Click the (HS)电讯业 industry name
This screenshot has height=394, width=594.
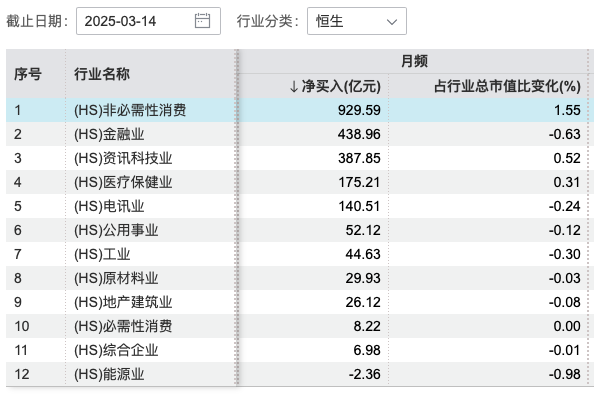click(109, 206)
